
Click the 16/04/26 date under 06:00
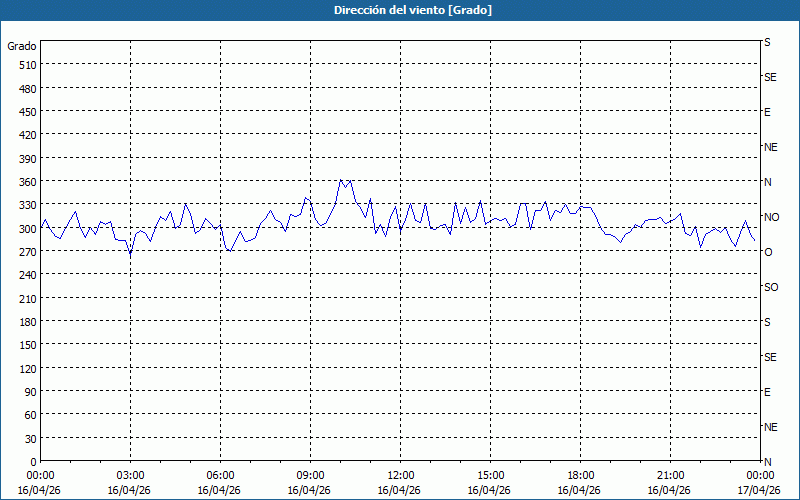219,490
